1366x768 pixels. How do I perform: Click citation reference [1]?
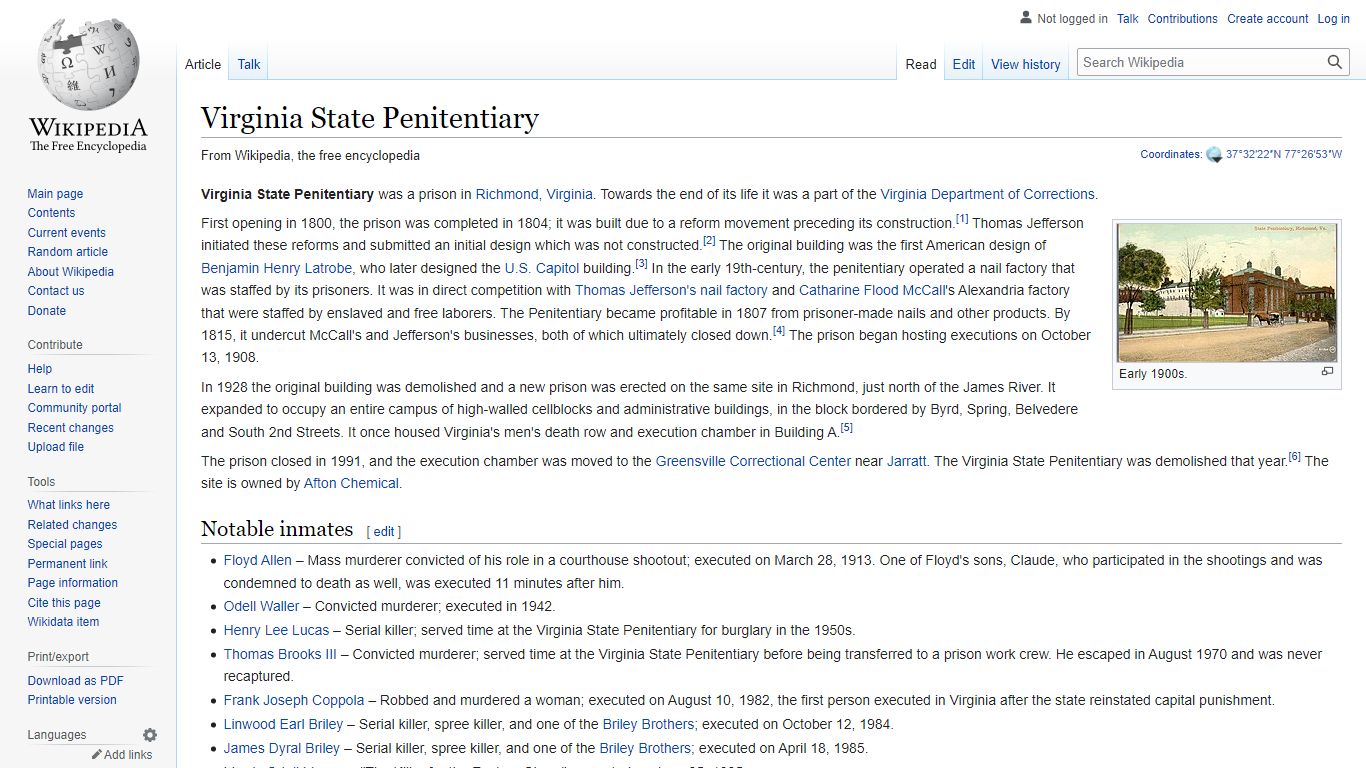coord(962,219)
